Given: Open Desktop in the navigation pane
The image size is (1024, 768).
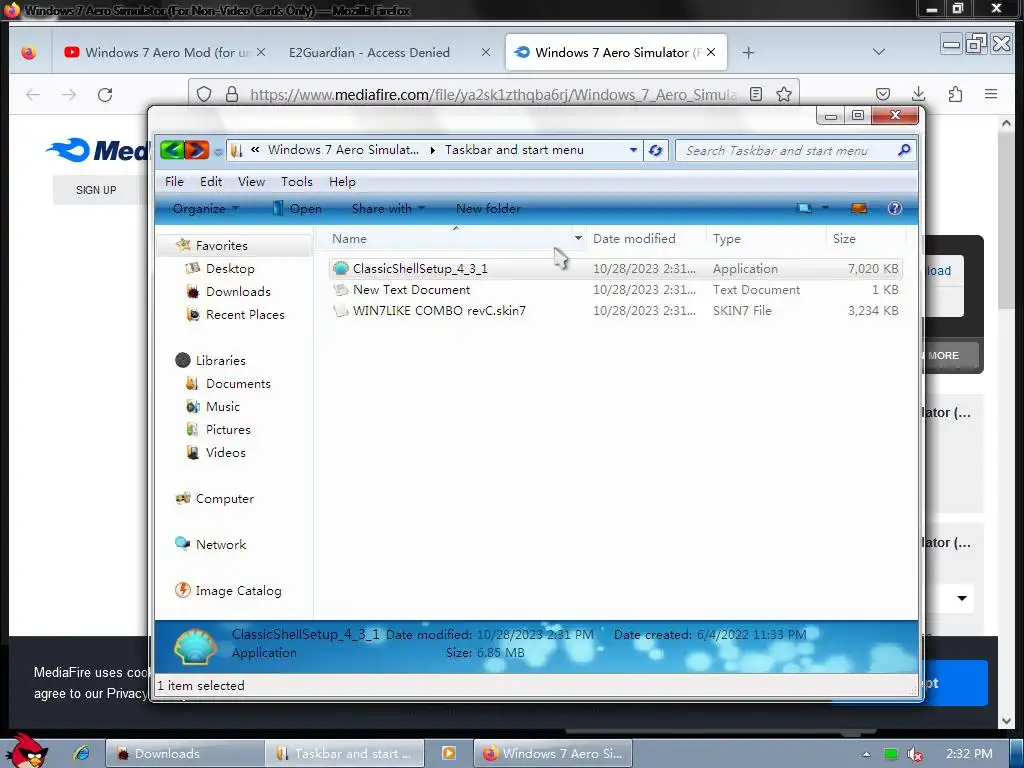Looking at the screenshot, I should [230, 268].
